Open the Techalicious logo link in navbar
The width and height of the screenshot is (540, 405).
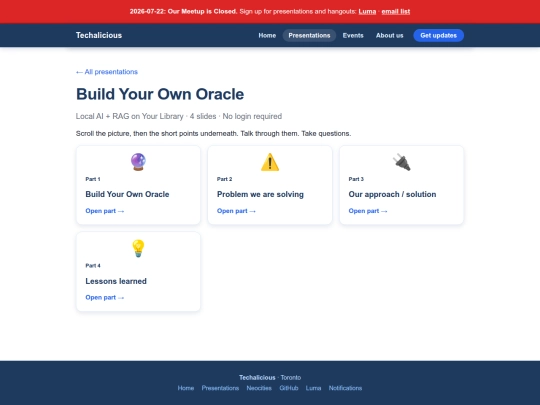[99, 35]
